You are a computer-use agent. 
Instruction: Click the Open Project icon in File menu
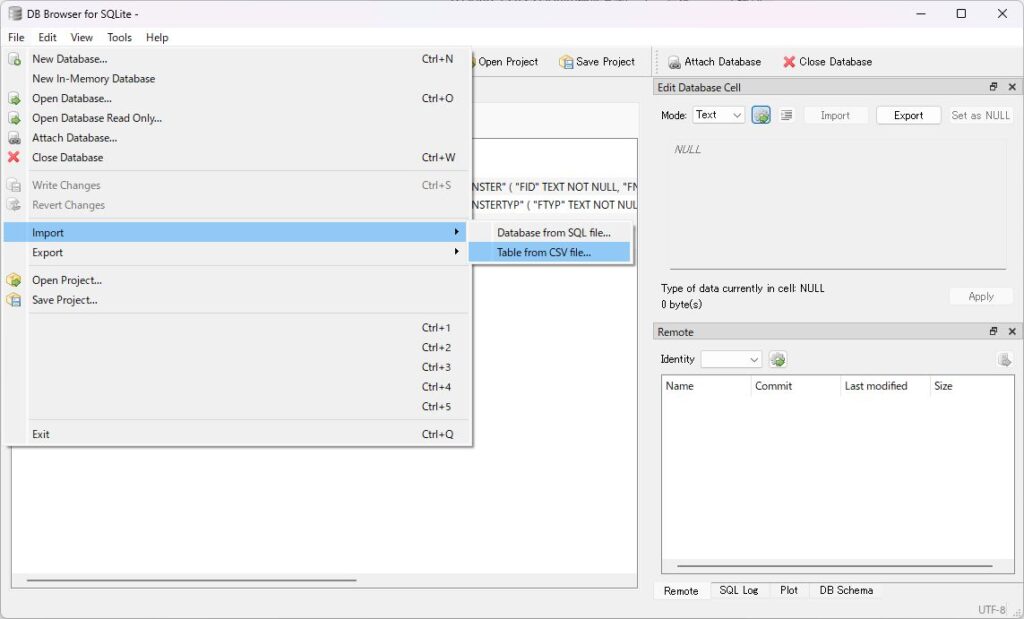[14, 280]
